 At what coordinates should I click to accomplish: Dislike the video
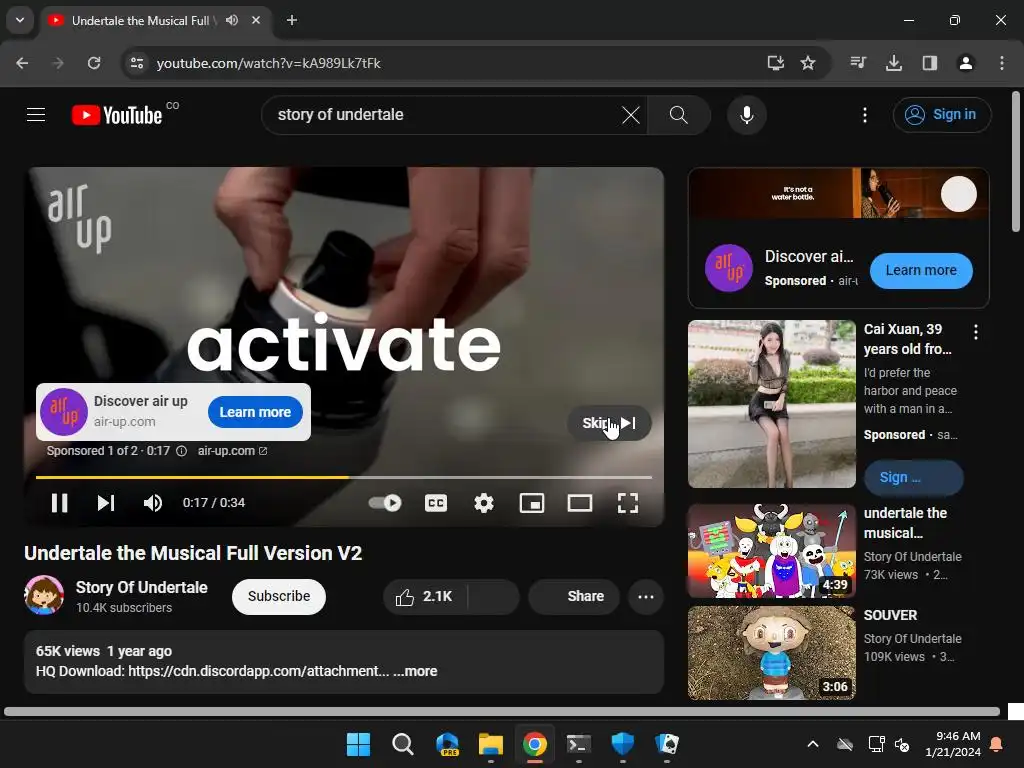pos(494,596)
